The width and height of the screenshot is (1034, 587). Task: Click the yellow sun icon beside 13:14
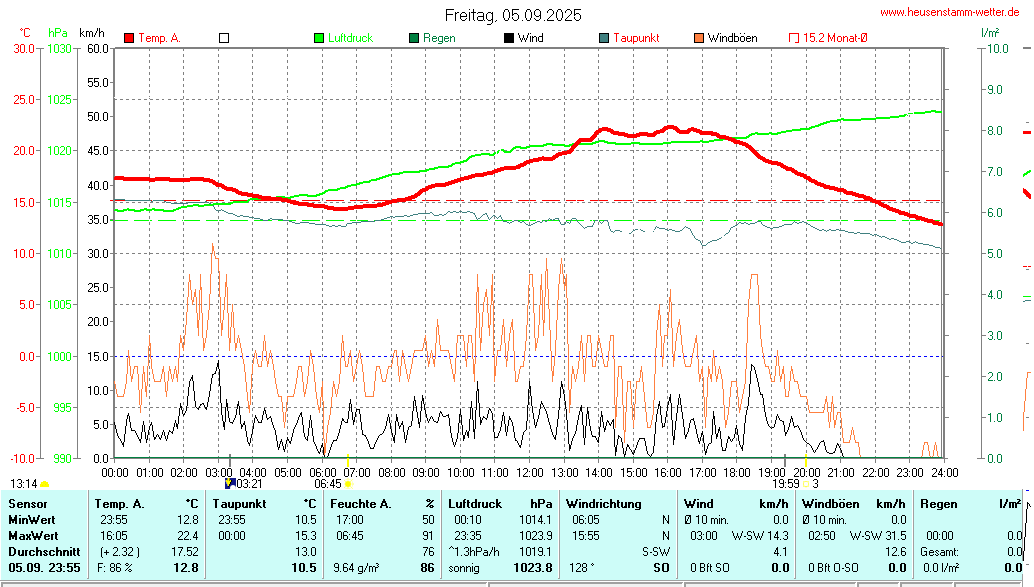[44, 484]
